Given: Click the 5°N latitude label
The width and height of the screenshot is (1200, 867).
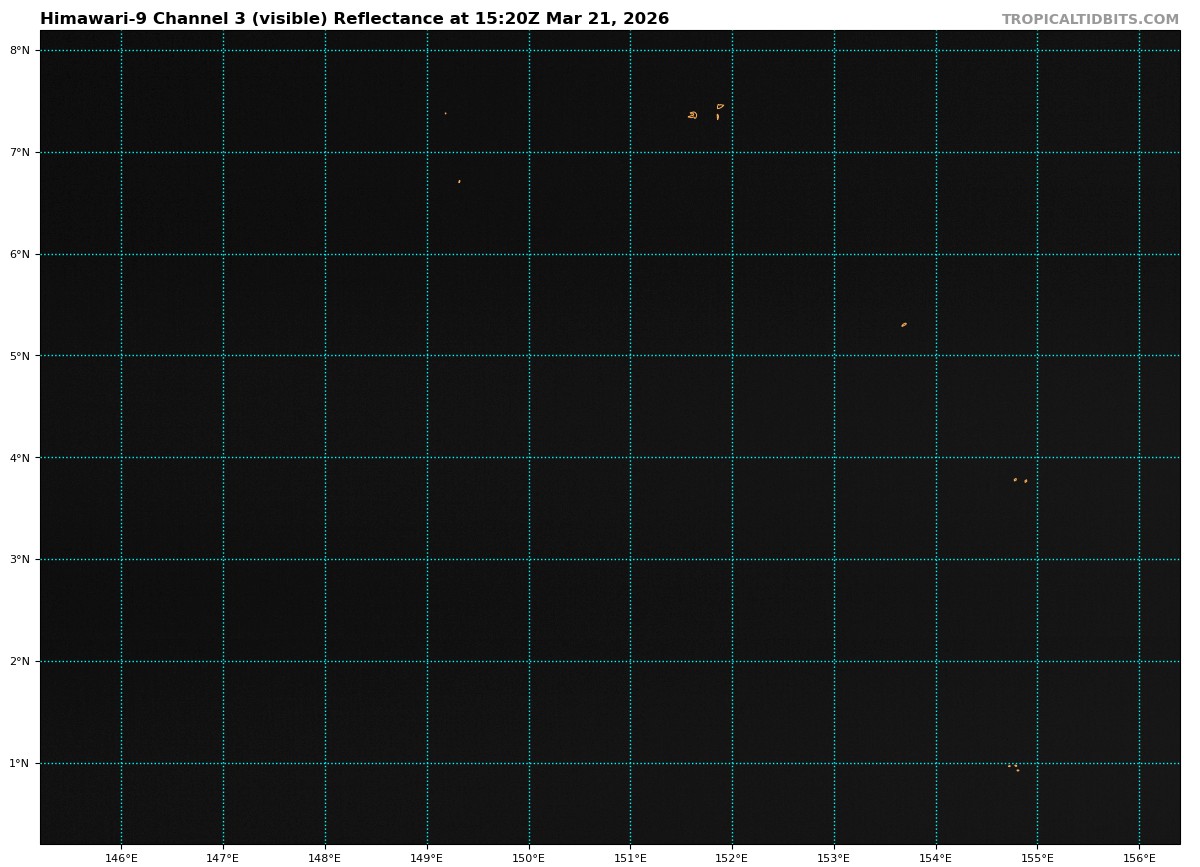Looking at the screenshot, I should (20, 356).
